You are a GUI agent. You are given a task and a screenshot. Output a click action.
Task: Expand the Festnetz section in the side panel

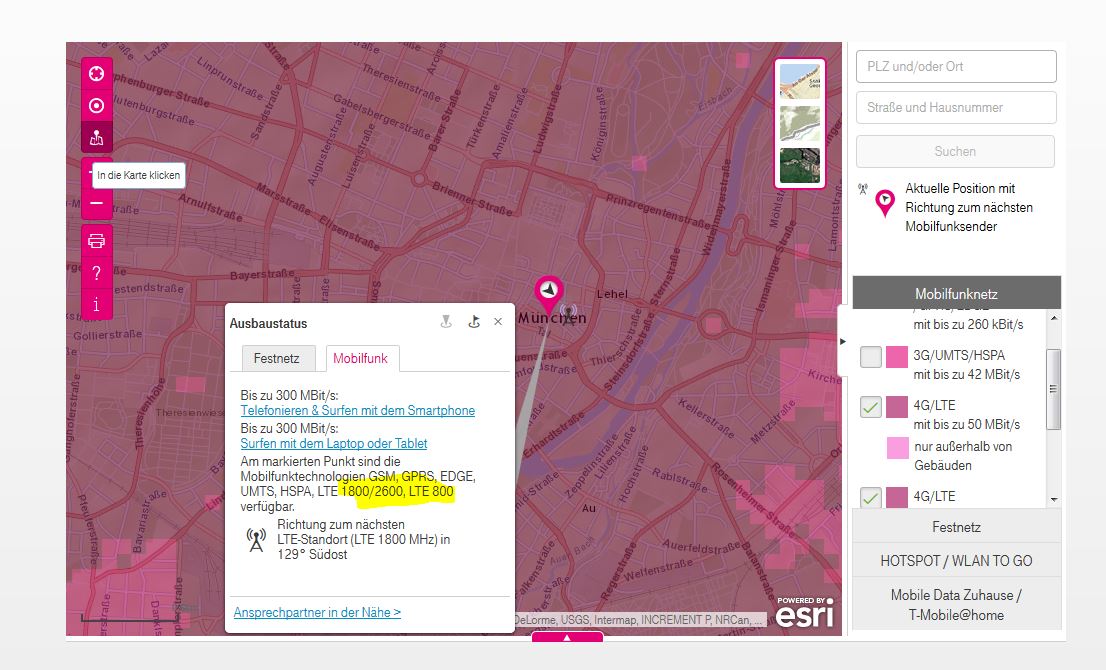956,527
